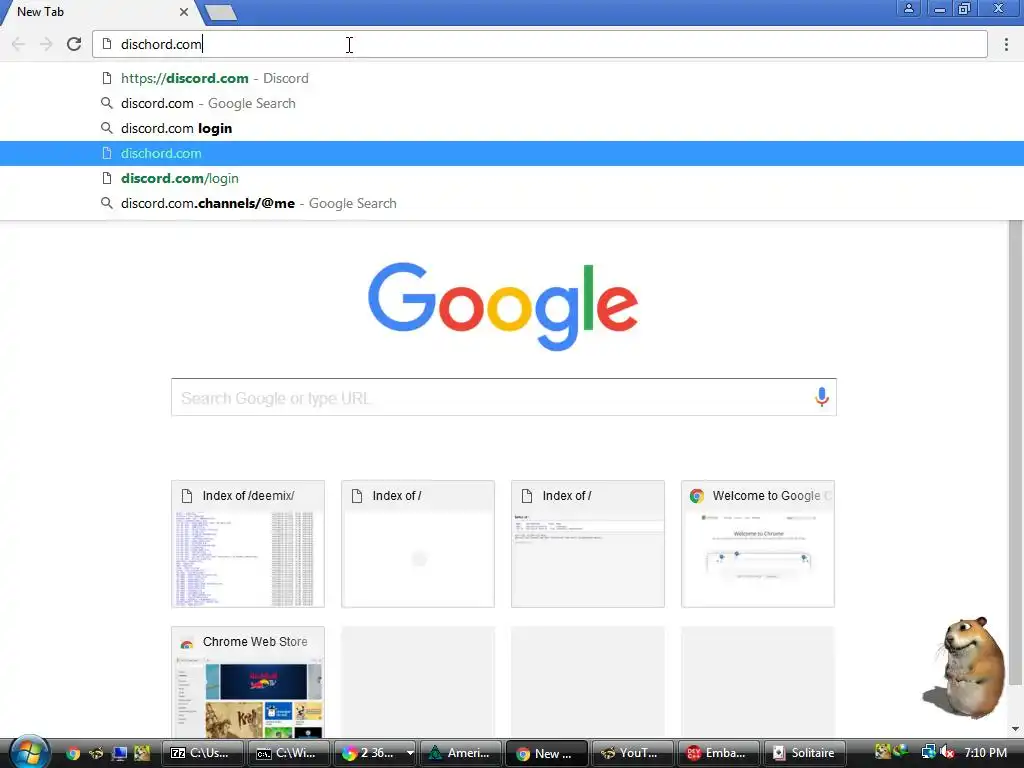
Task: Close the New Tab tab
Action: pos(184,12)
